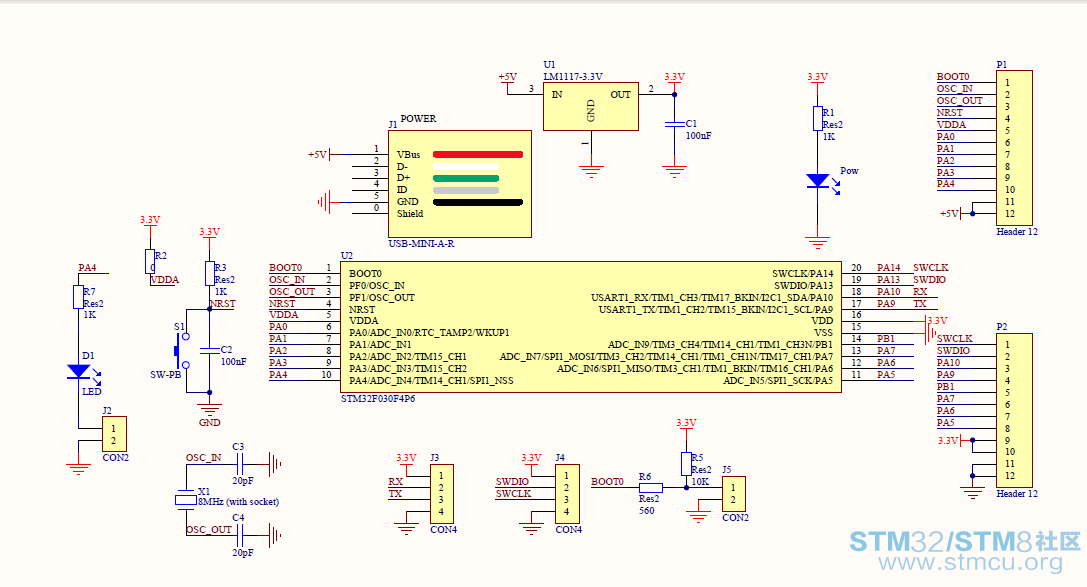Click the GND text label below C2
Image resolution: width=1087 pixels, height=587 pixels.
click(209, 423)
